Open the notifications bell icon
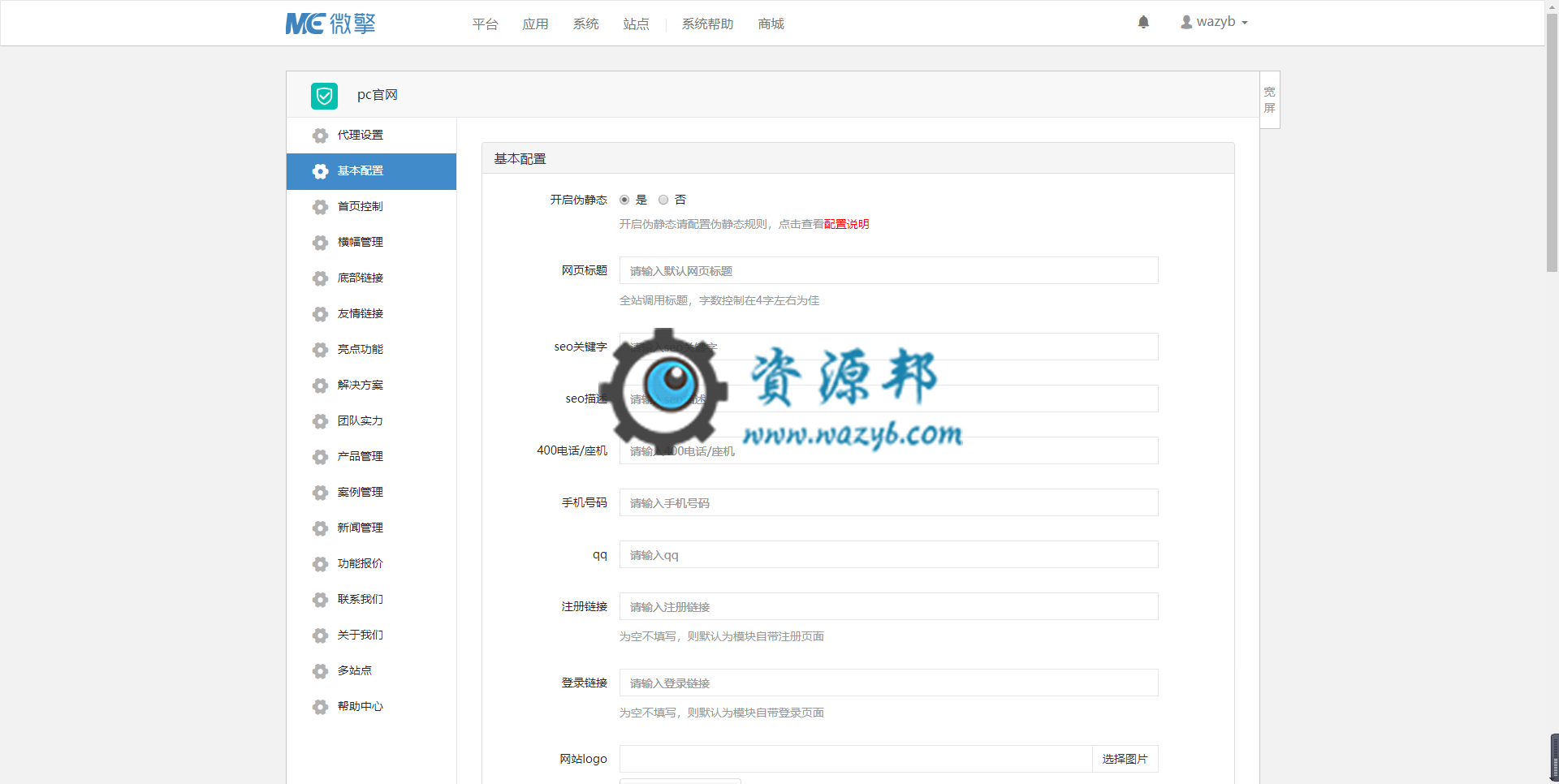Viewport: 1559px width, 784px height. (x=1143, y=22)
